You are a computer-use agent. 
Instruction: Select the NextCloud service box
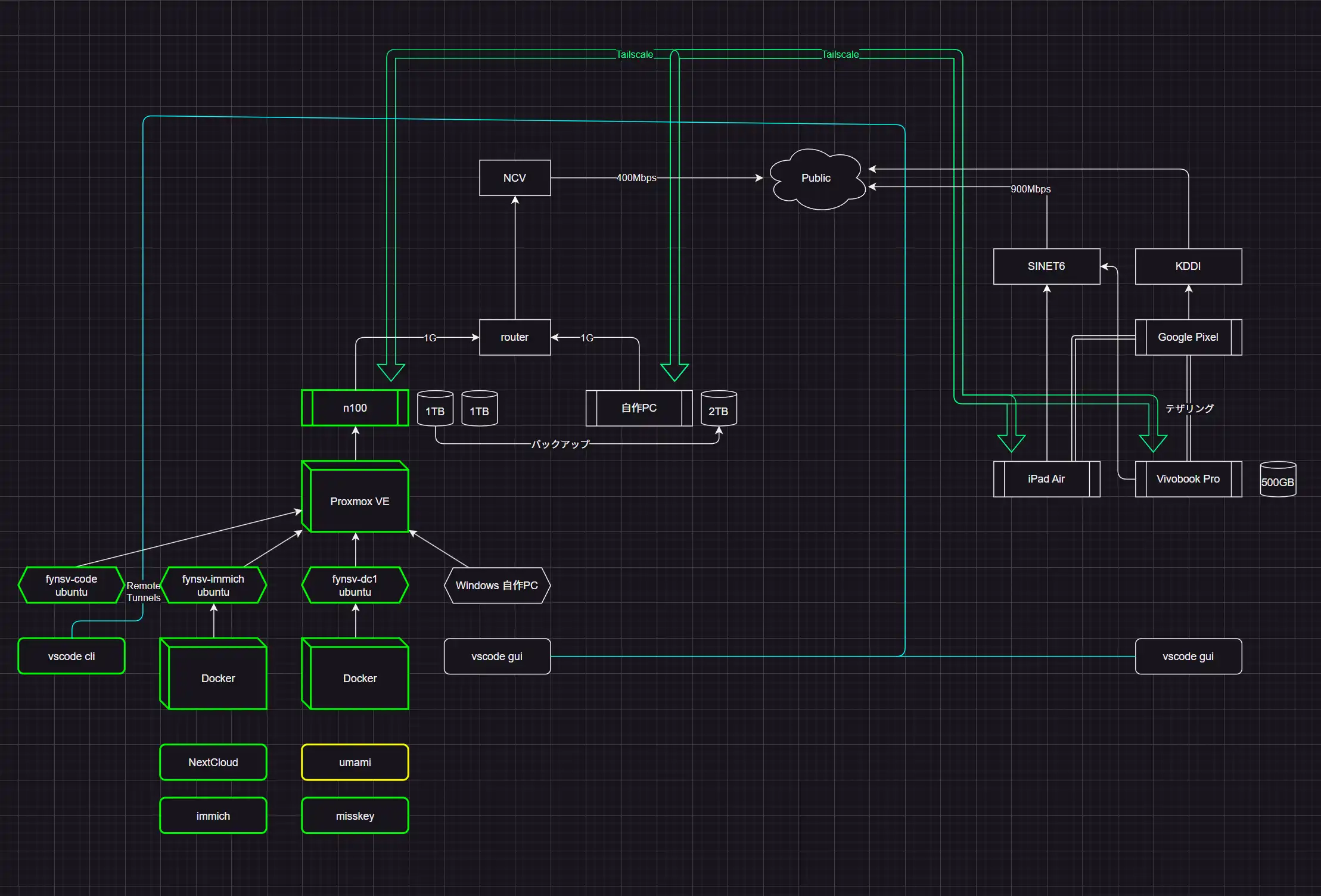point(213,762)
